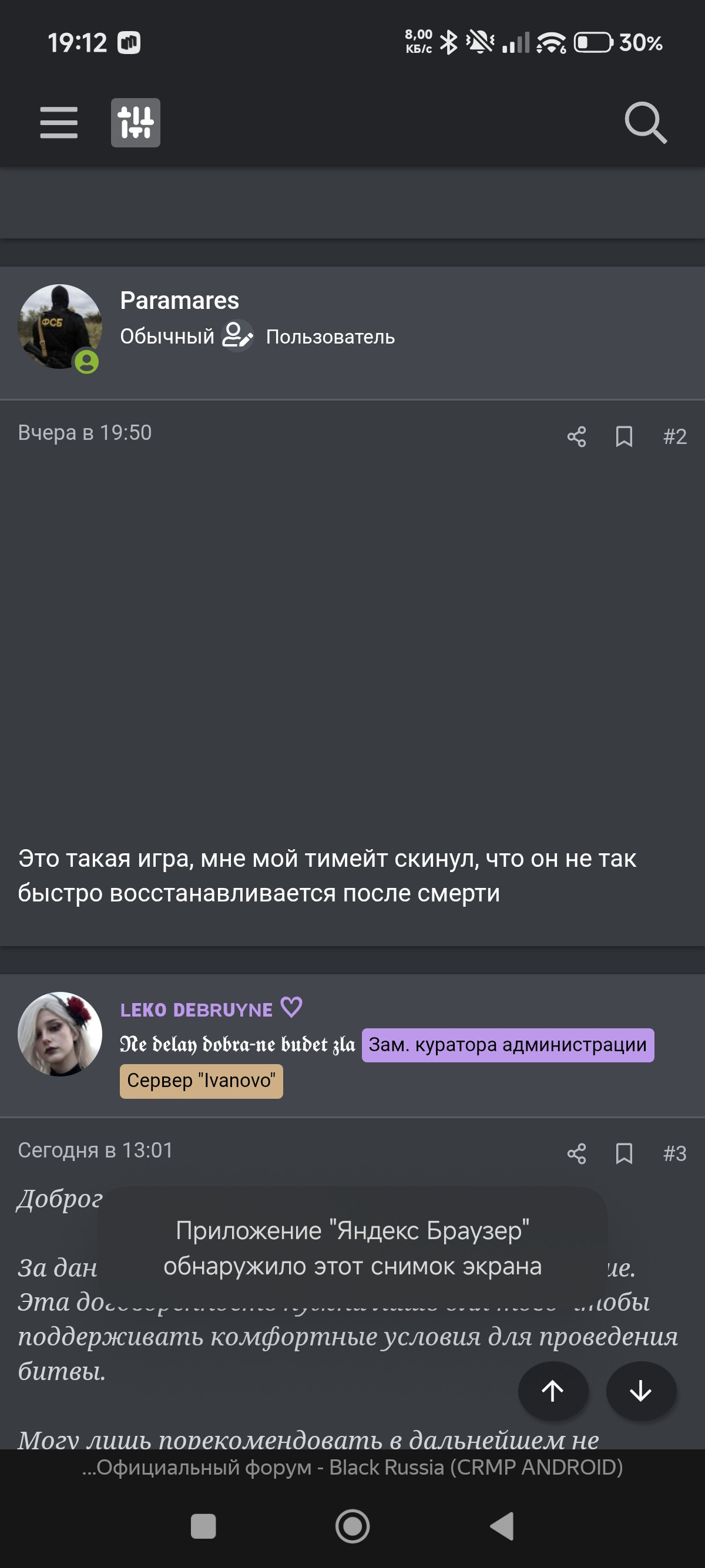Share post #3 via share icon
Viewport: 705px width, 1568px height.
576,1153
